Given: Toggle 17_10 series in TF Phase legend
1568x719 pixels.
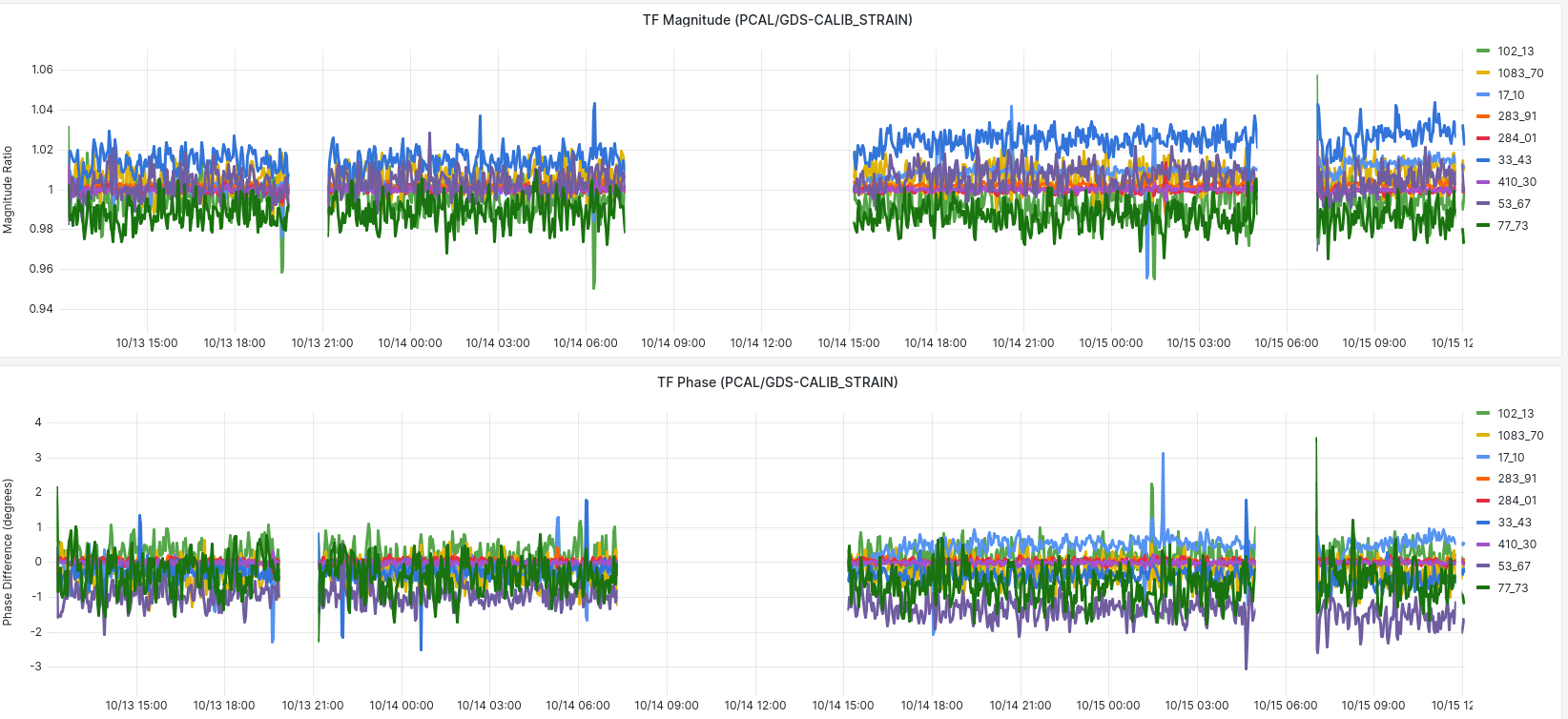Looking at the screenshot, I should [1511, 458].
